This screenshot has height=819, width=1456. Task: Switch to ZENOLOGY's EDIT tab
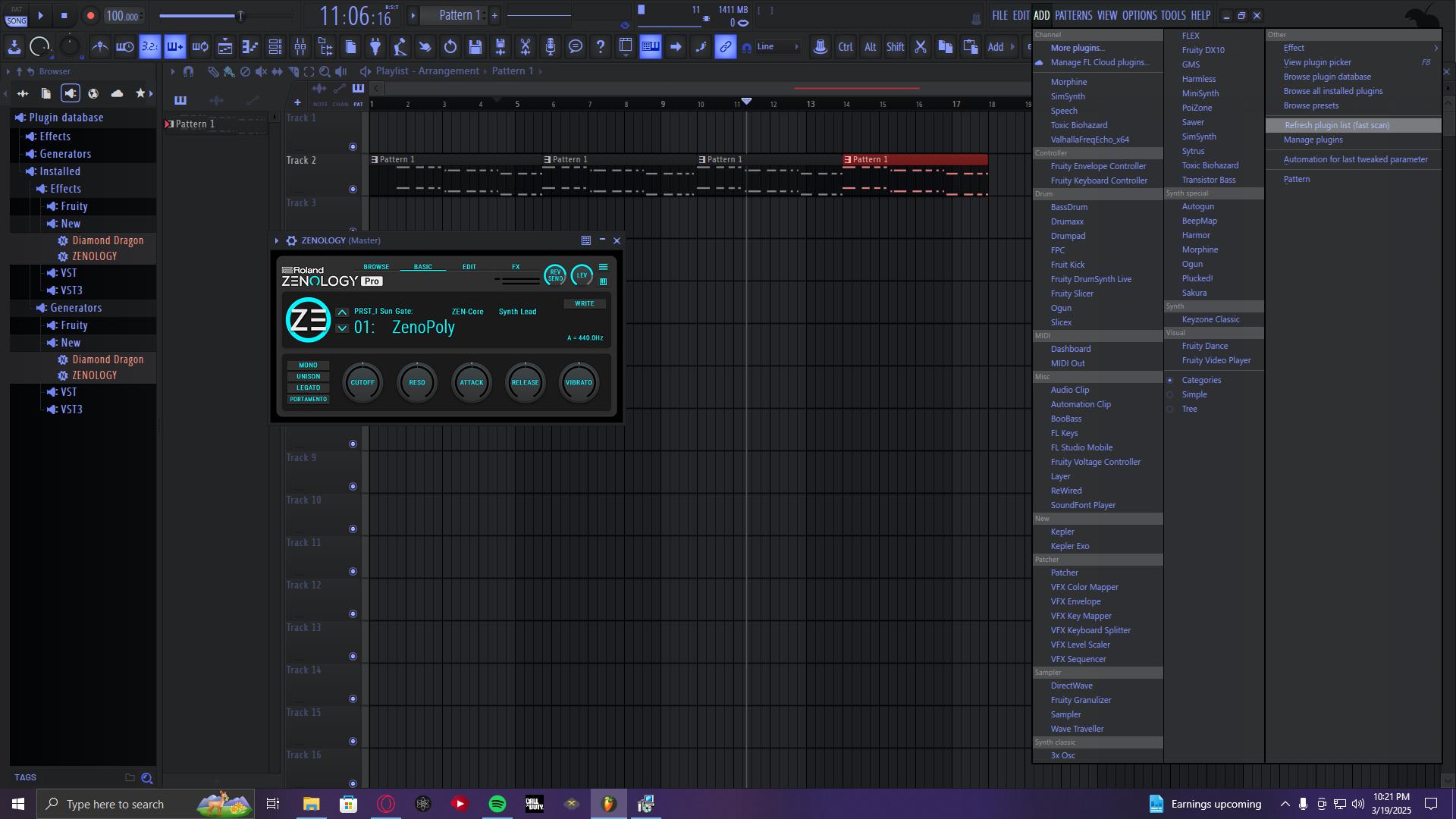(x=469, y=267)
